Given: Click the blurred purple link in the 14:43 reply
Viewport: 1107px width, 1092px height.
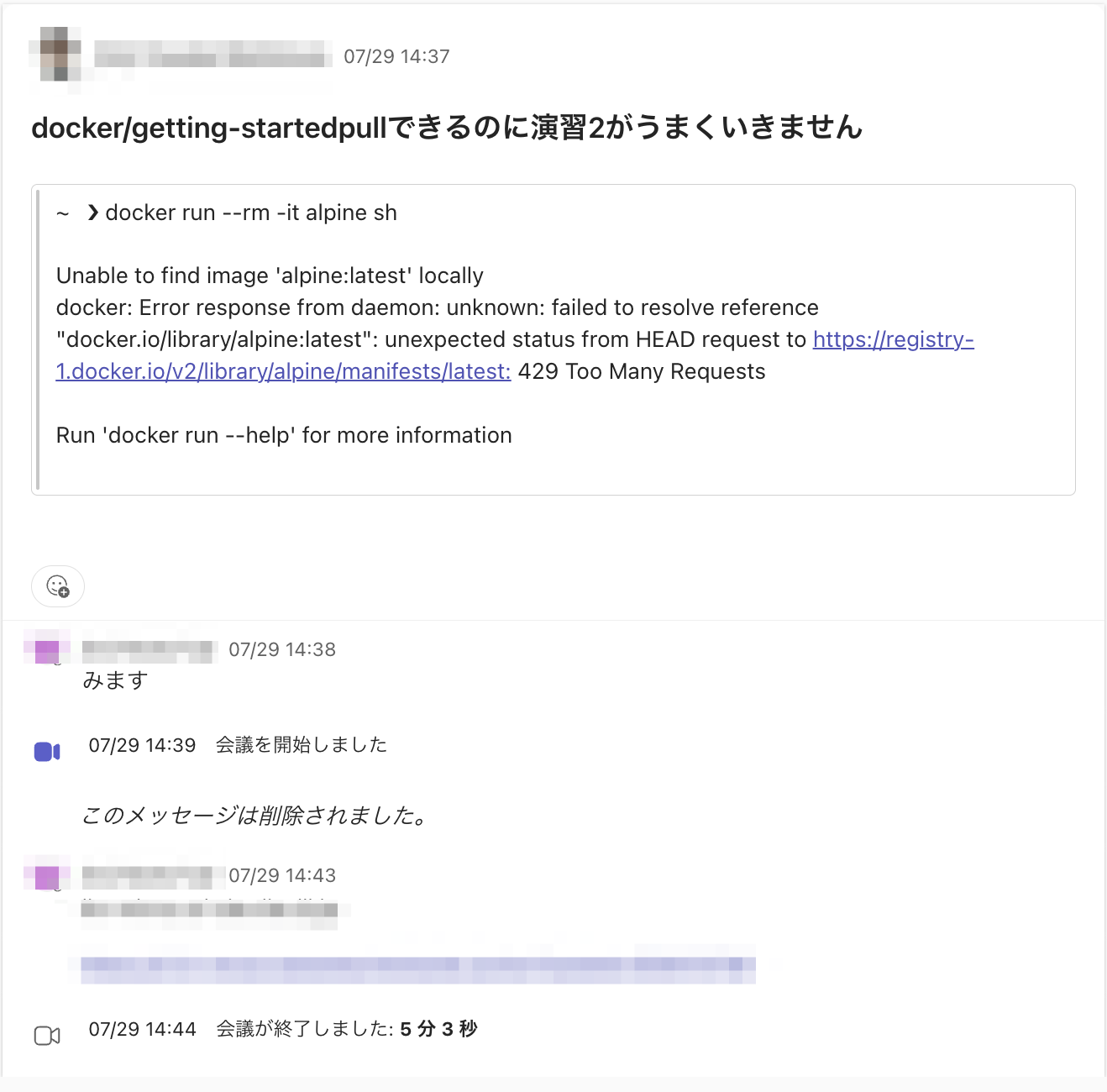Looking at the screenshot, I should tap(418, 969).
